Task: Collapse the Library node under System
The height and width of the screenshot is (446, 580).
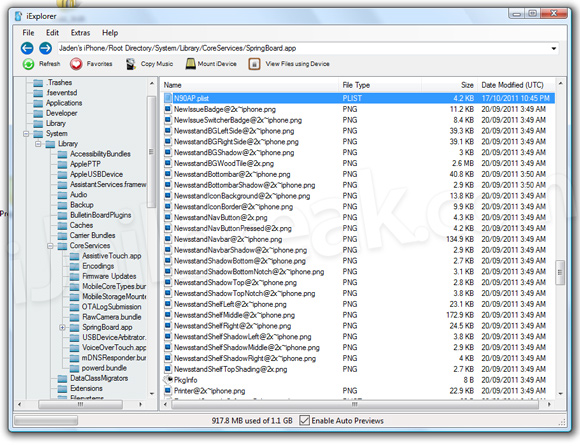Action: point(38,144)
